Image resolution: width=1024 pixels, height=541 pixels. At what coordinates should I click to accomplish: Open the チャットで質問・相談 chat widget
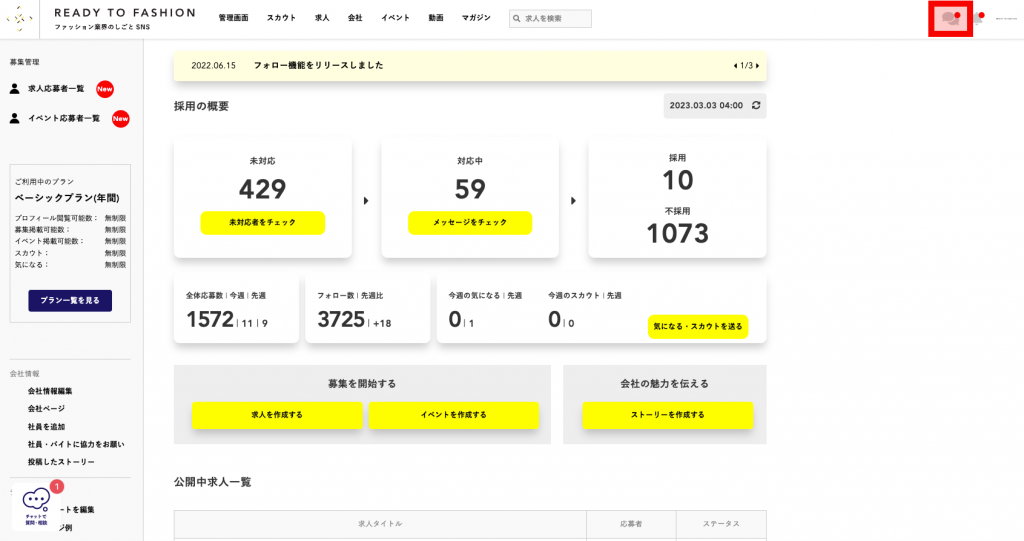pos(36,505)
